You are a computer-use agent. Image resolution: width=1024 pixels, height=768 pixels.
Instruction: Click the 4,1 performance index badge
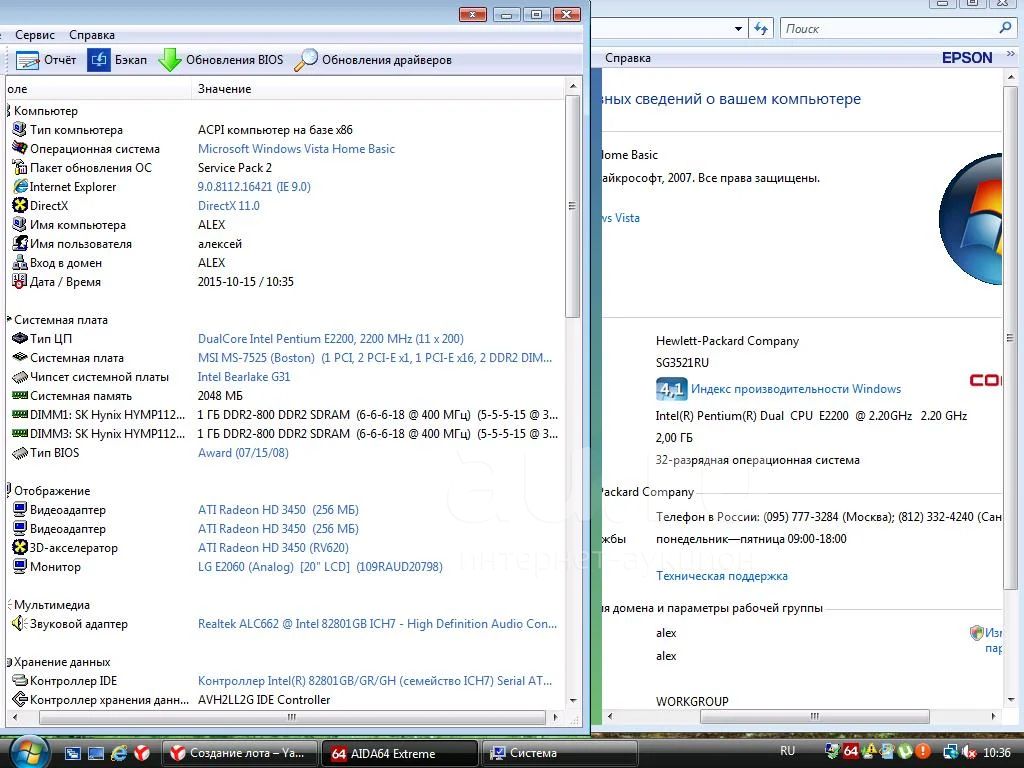[671, 389]
